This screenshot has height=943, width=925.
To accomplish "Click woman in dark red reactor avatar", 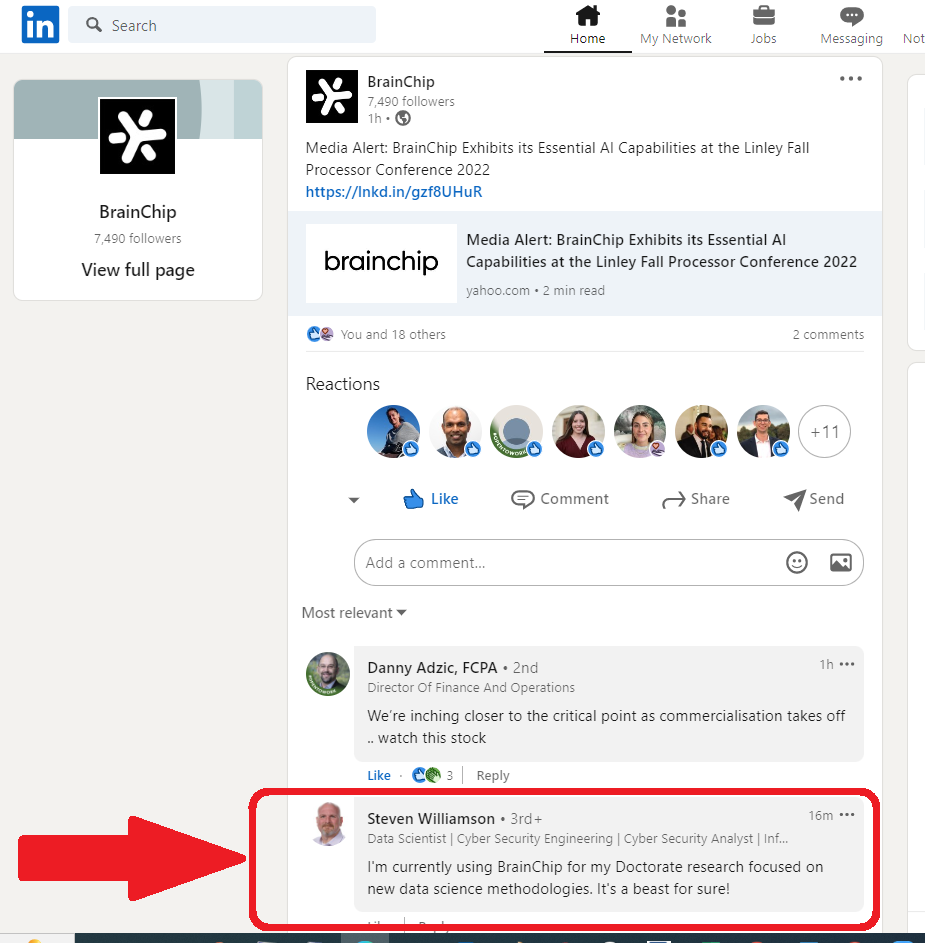I will point(579,431).
